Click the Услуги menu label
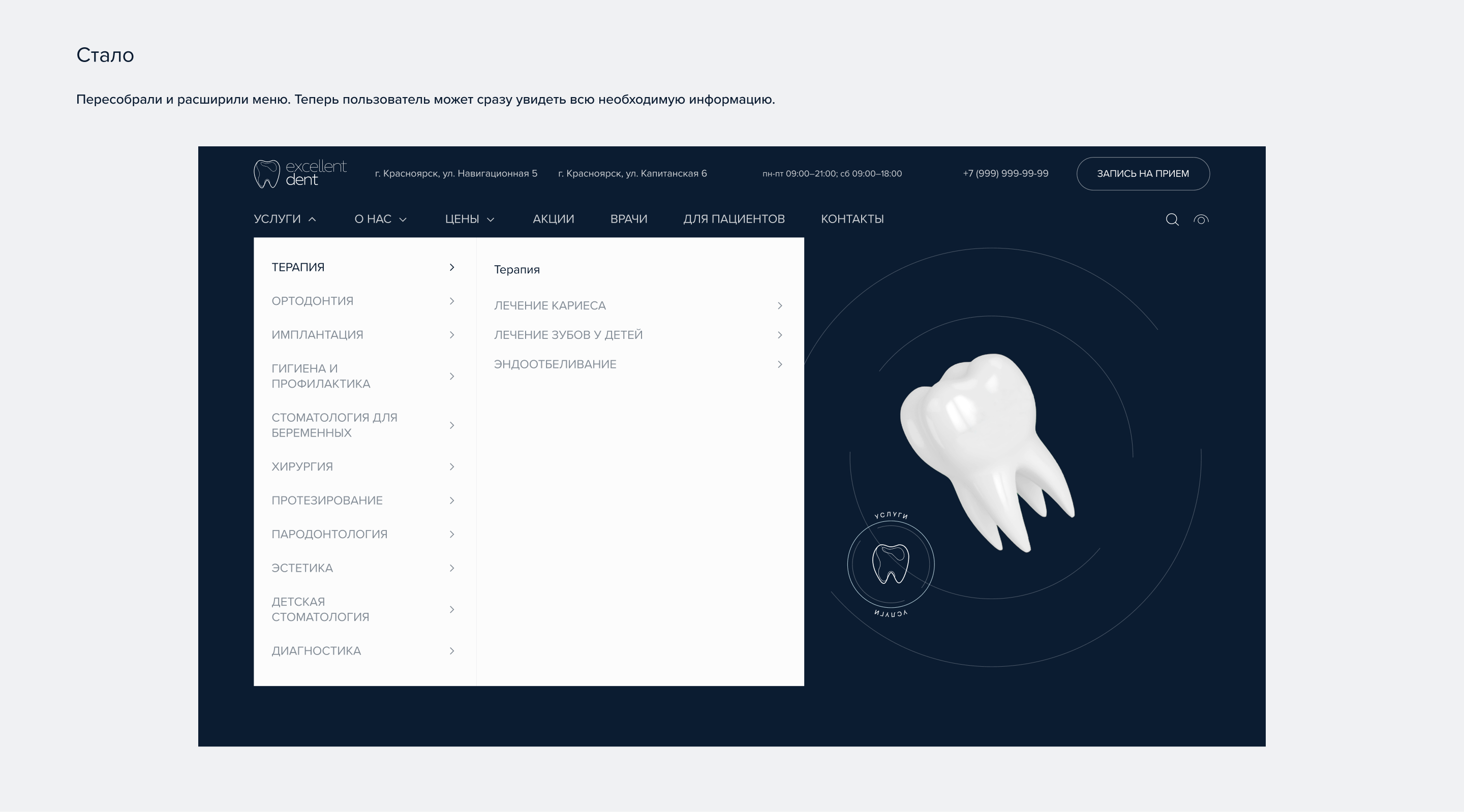The image size is (1464, 812). click(277, 219)
